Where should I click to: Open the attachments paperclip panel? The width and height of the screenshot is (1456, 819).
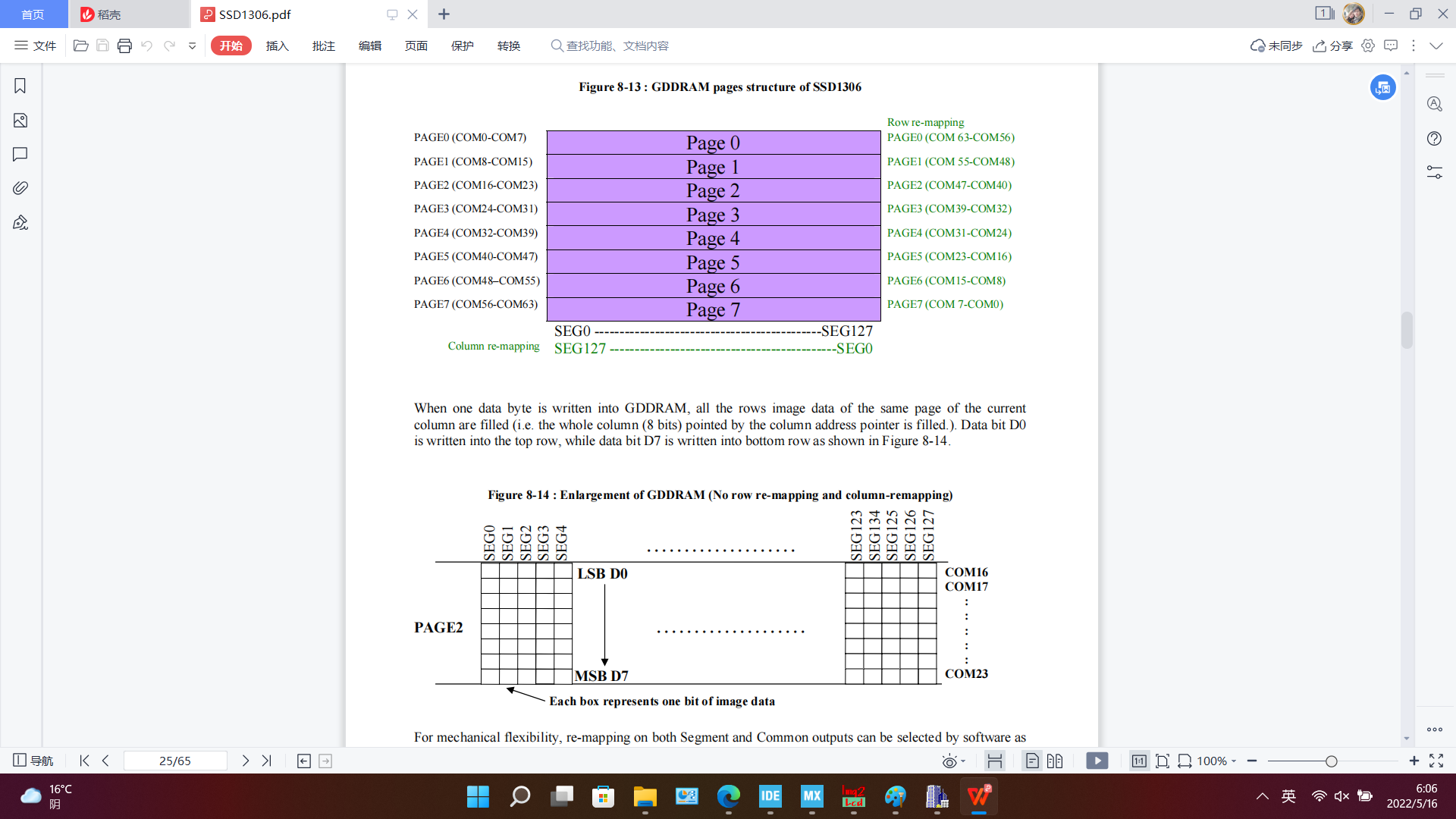(x=20, y=188)
